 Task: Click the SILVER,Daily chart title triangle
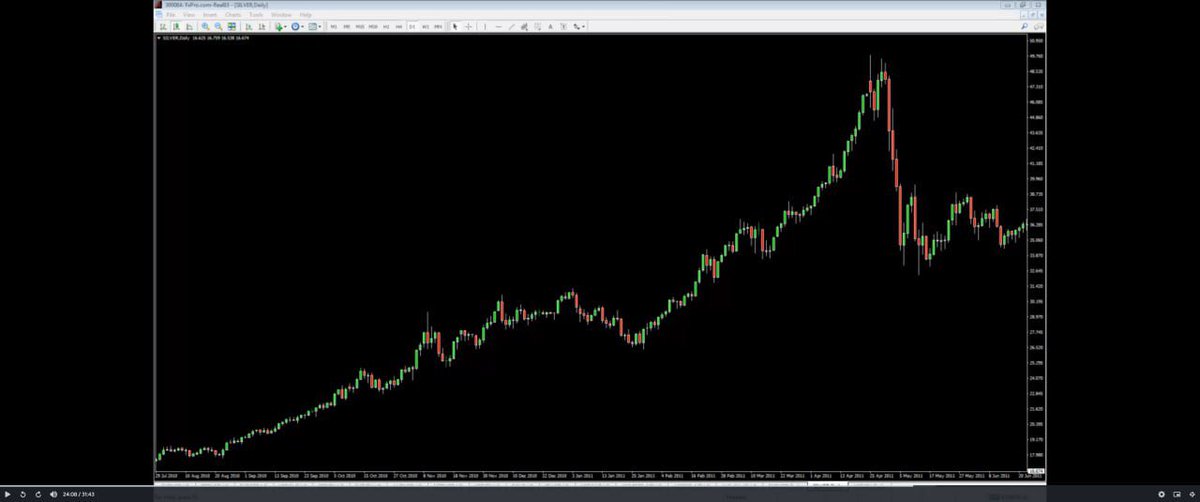click(158, 38)
